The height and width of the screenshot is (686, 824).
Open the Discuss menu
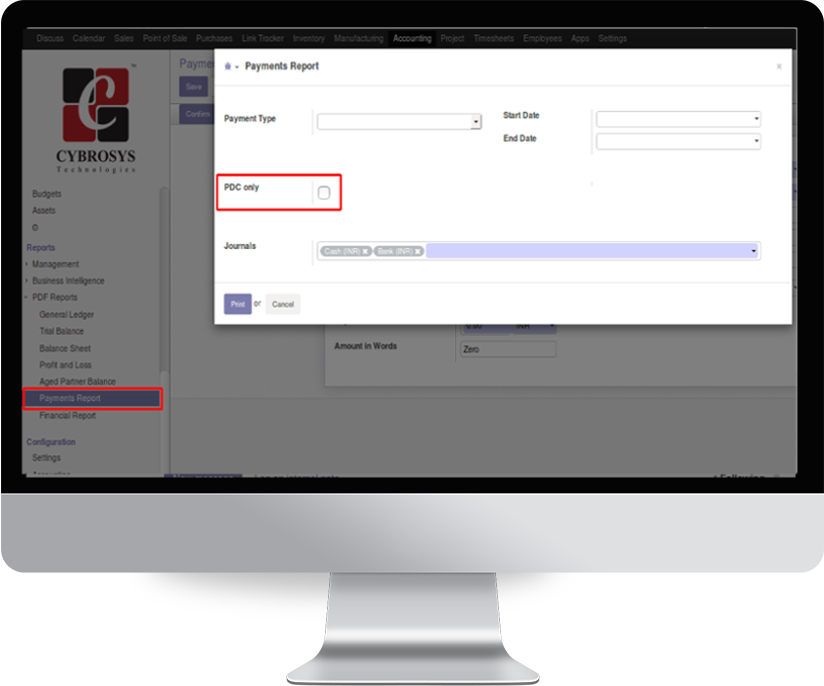click(x=50, y=38)
